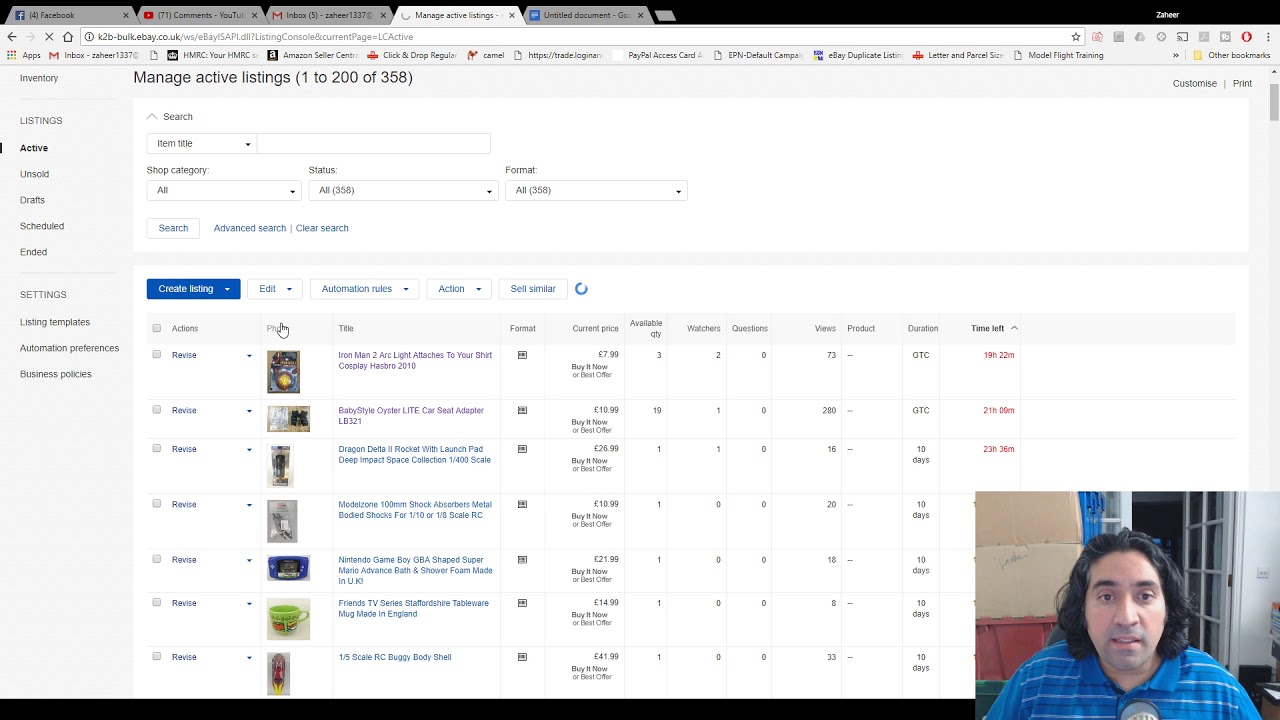Bookmark this page with the star icon

[x=1076, y=37]
